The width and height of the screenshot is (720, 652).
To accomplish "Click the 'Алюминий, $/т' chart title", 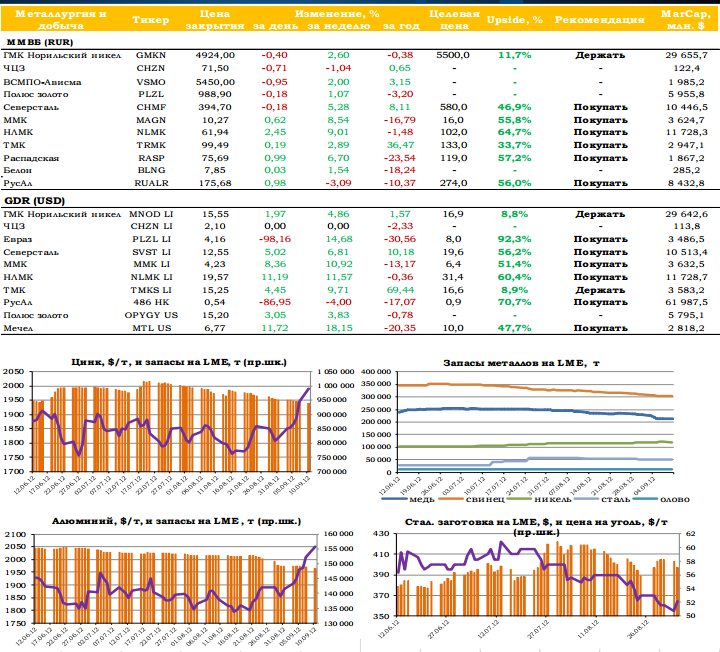I will [x=176, y=522].
